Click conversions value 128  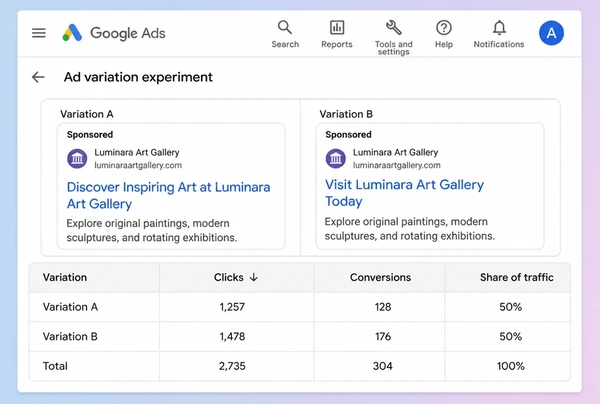click(383, 307)
